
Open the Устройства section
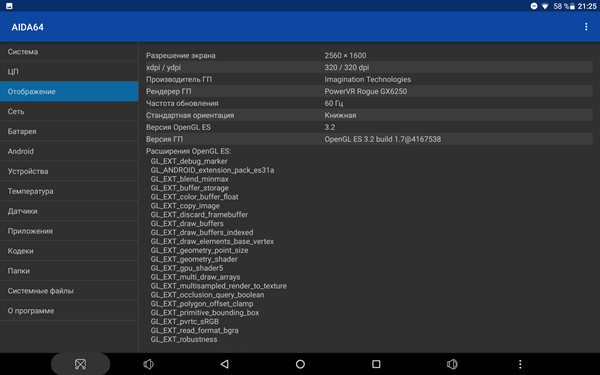69,171
